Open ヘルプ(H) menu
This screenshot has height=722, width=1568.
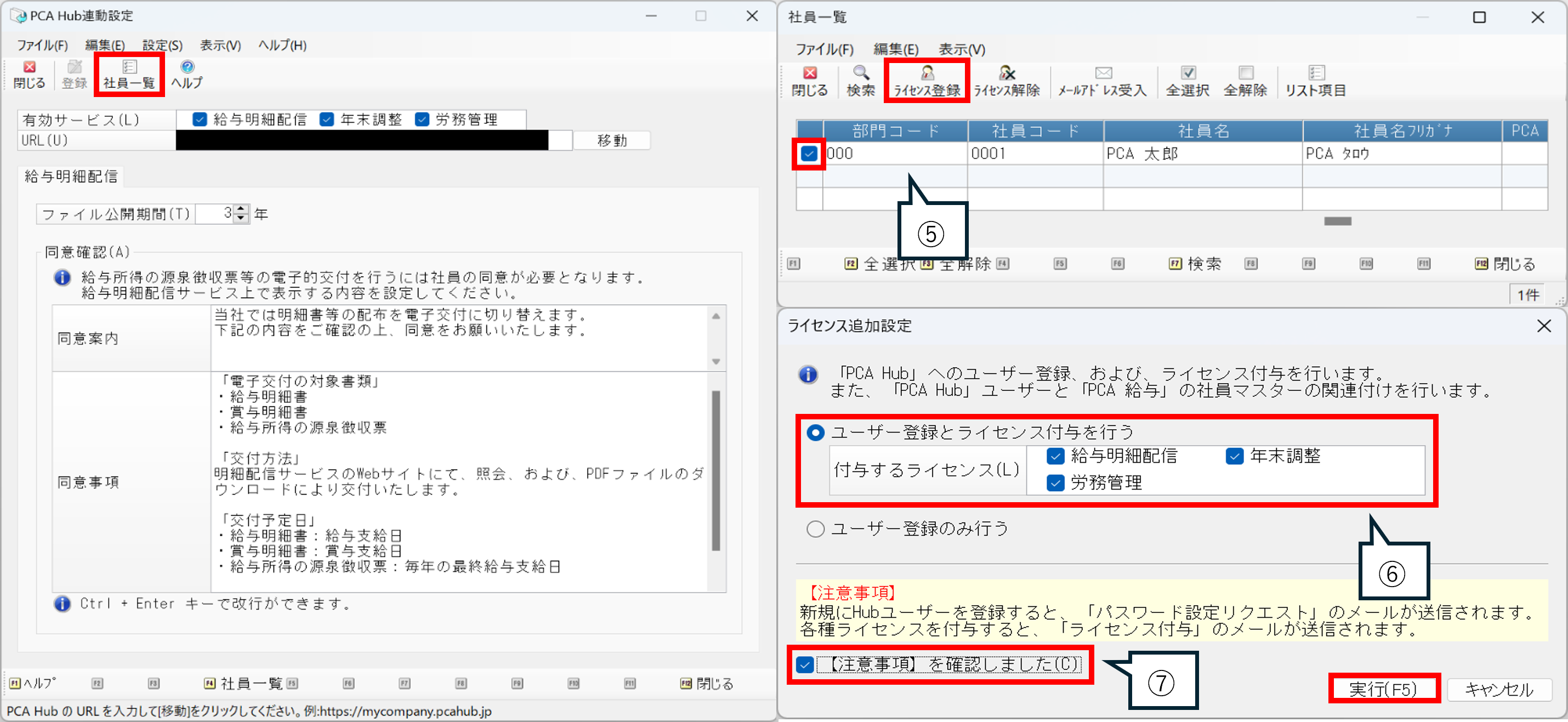pos(282,45)
